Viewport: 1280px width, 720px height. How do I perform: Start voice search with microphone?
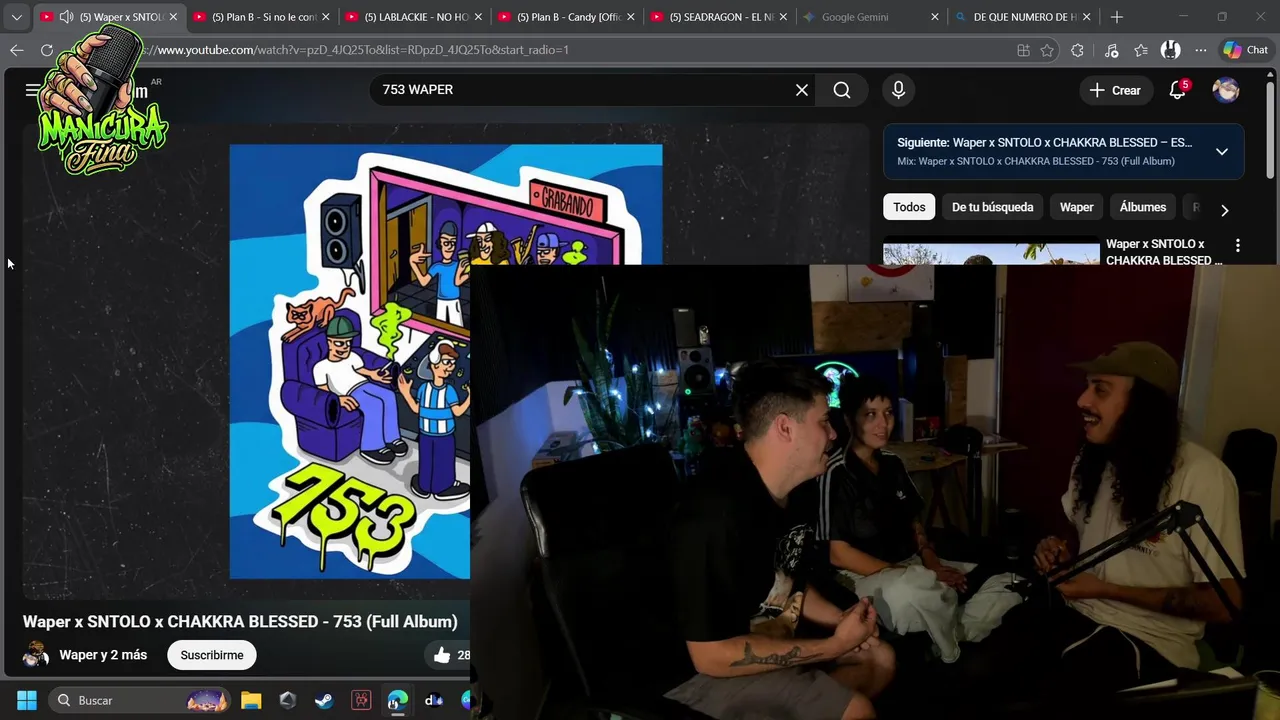[x=898, y=90]
